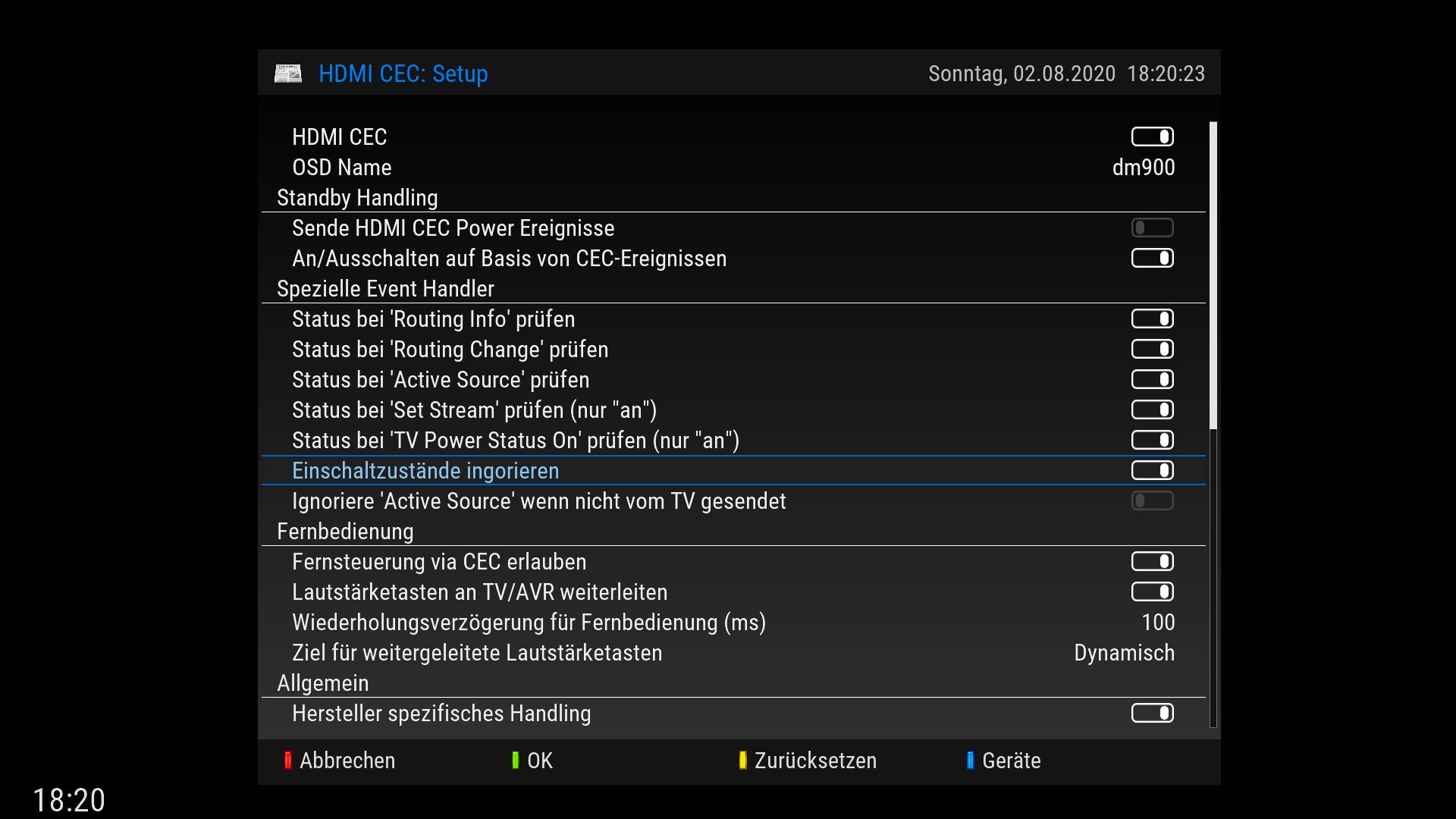Change the Dynamisch volume target value
This screenshot has height=819, width=1456.
point(1124,653)
